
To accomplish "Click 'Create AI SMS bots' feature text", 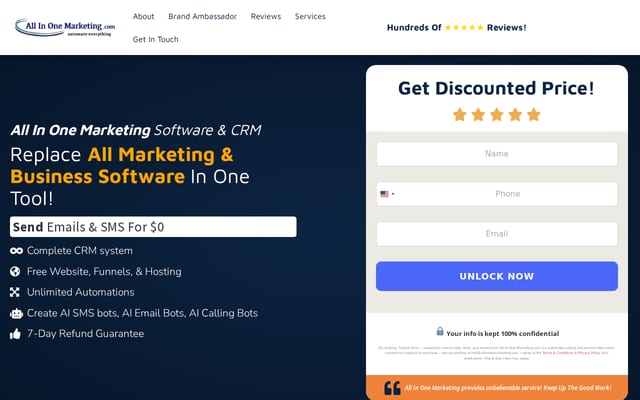I will tap(142, 313).
